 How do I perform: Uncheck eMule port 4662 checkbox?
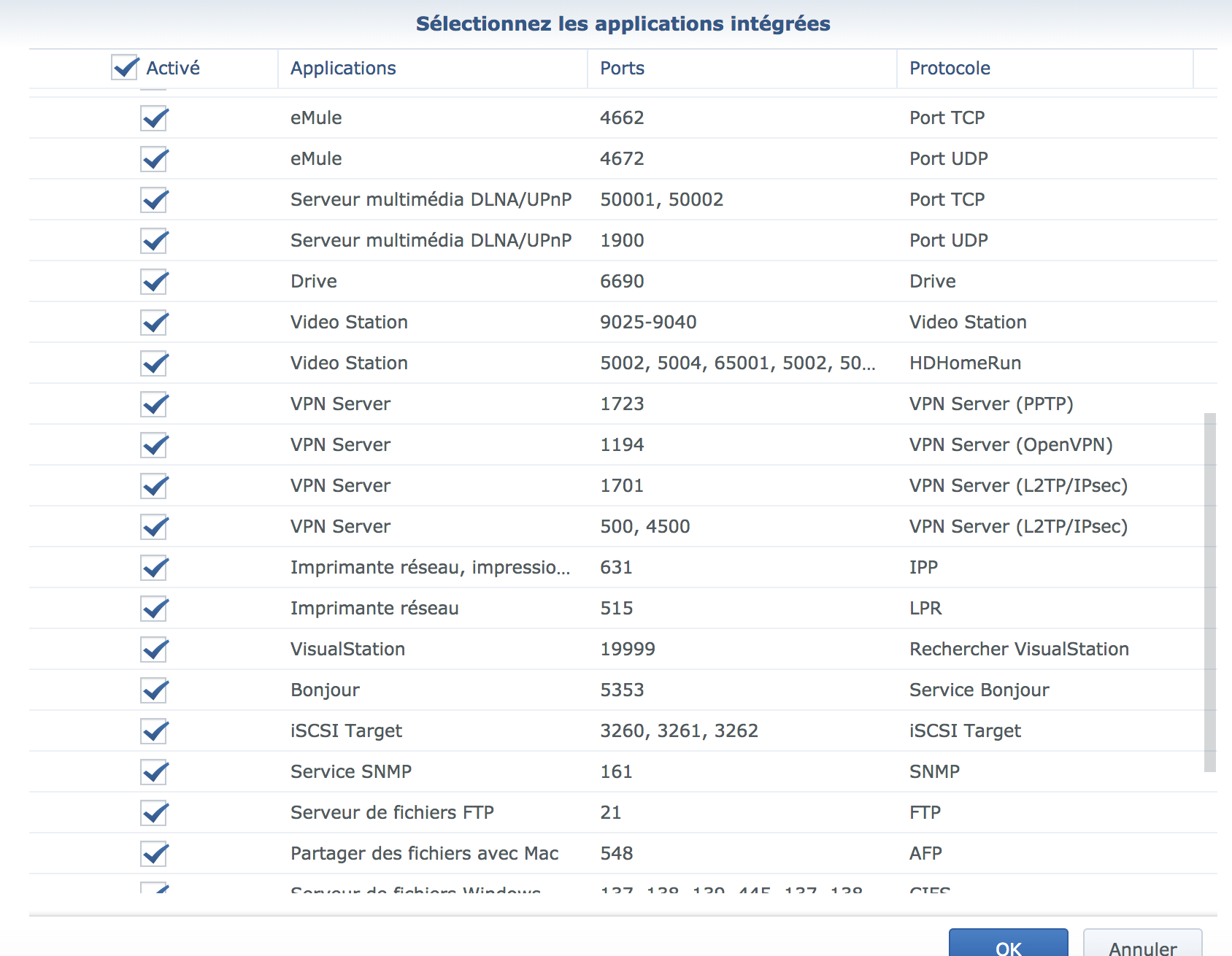[155, 118]
